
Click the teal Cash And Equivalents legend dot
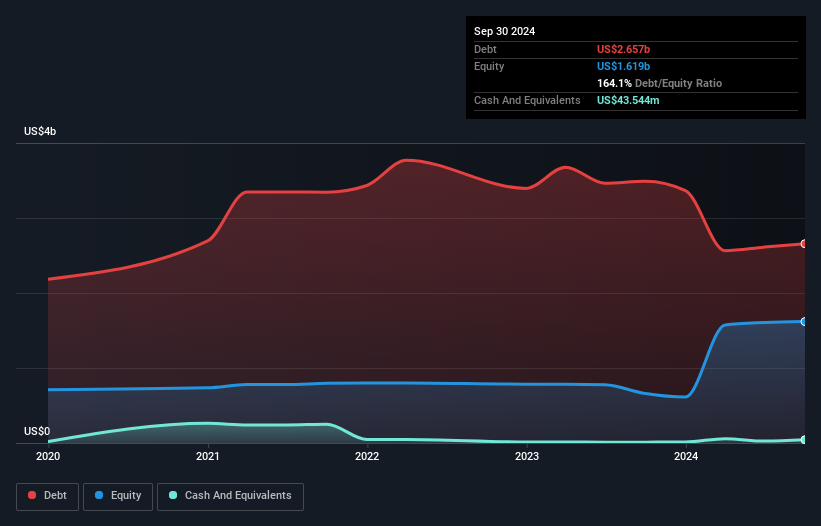(173, 495)
